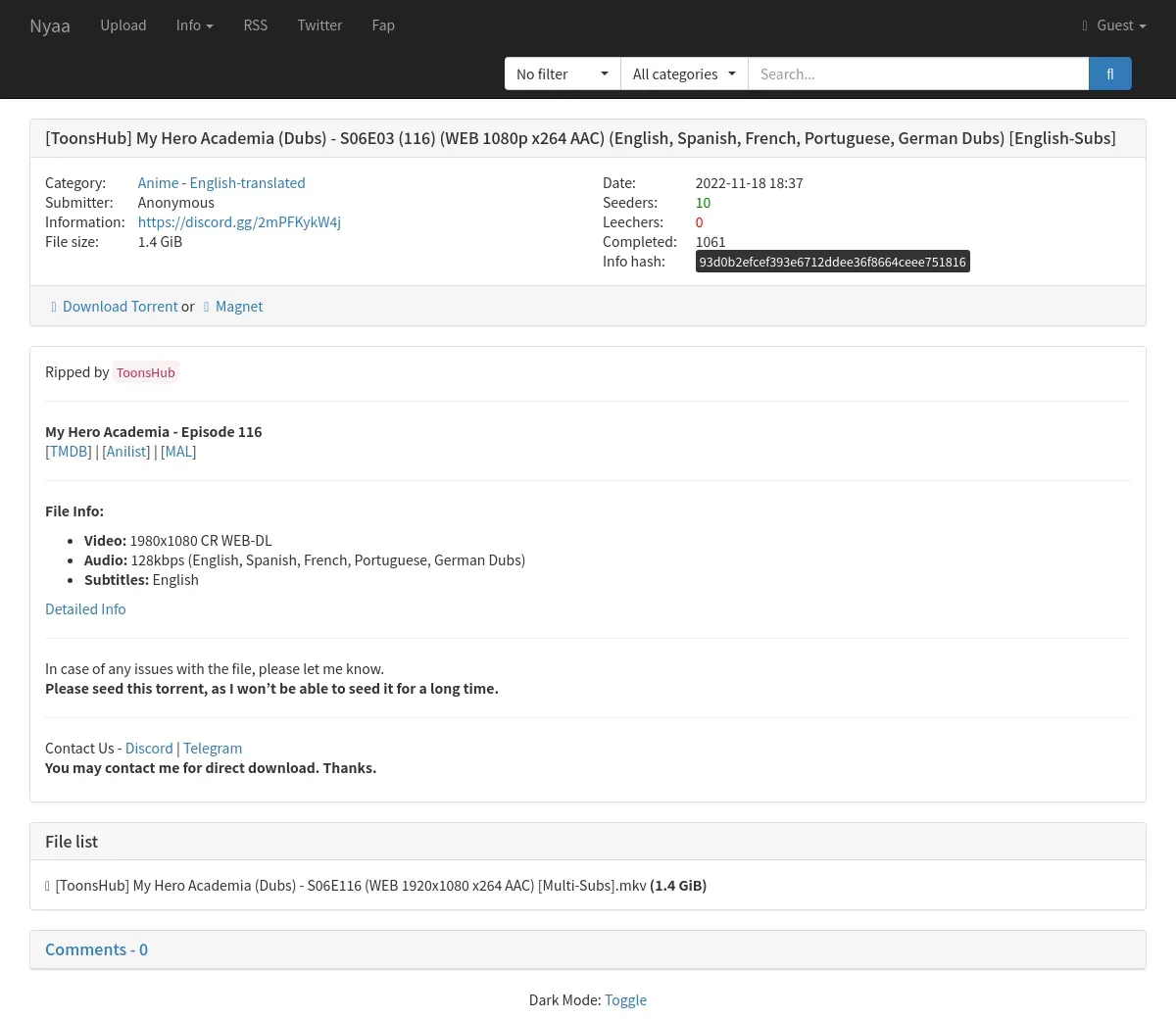1176x1019 pixels.
Task: Click the Download Torrent link
Action: click(120, 307)
